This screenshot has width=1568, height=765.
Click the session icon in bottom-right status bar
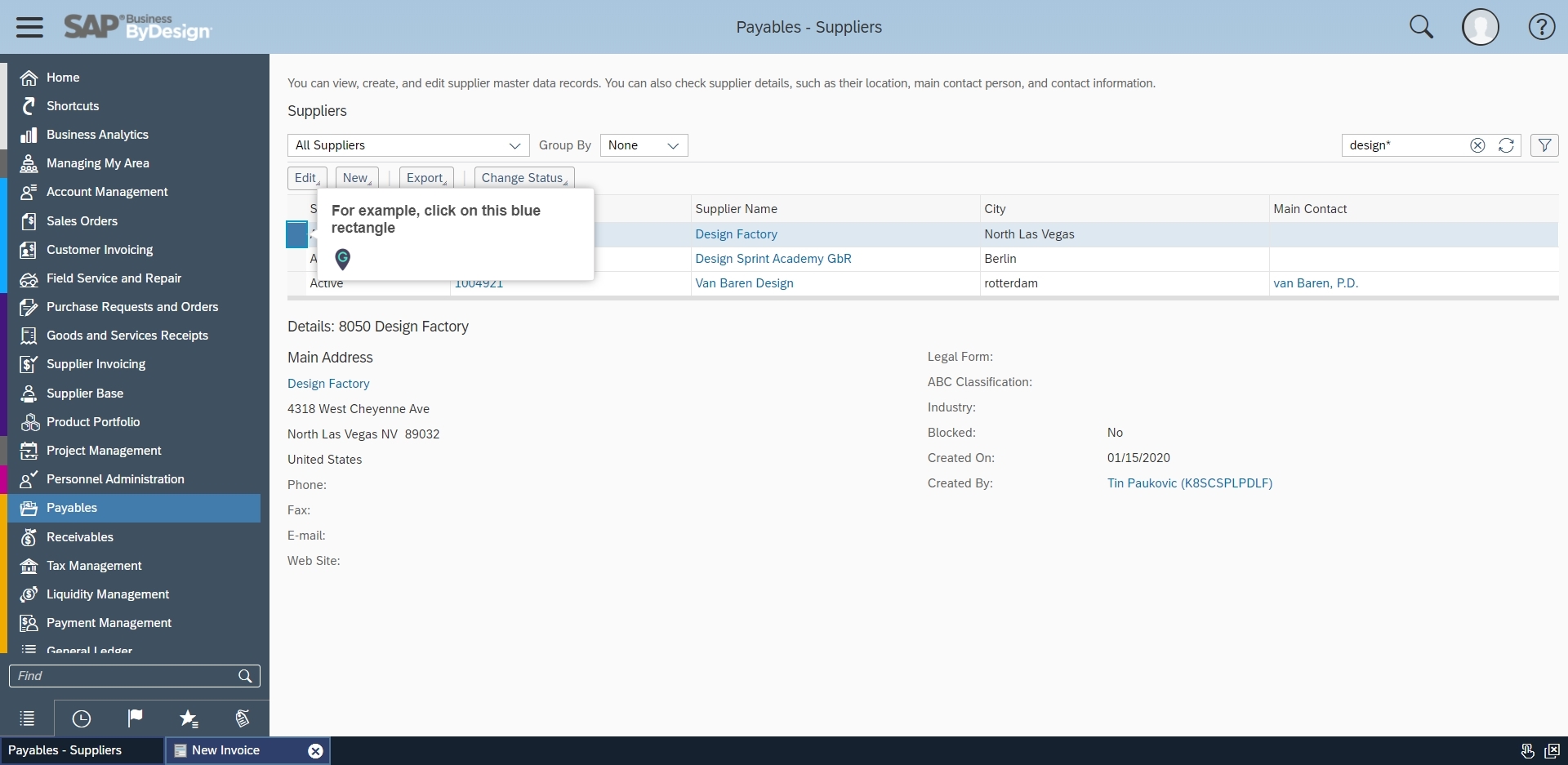tap(1527, 751)
